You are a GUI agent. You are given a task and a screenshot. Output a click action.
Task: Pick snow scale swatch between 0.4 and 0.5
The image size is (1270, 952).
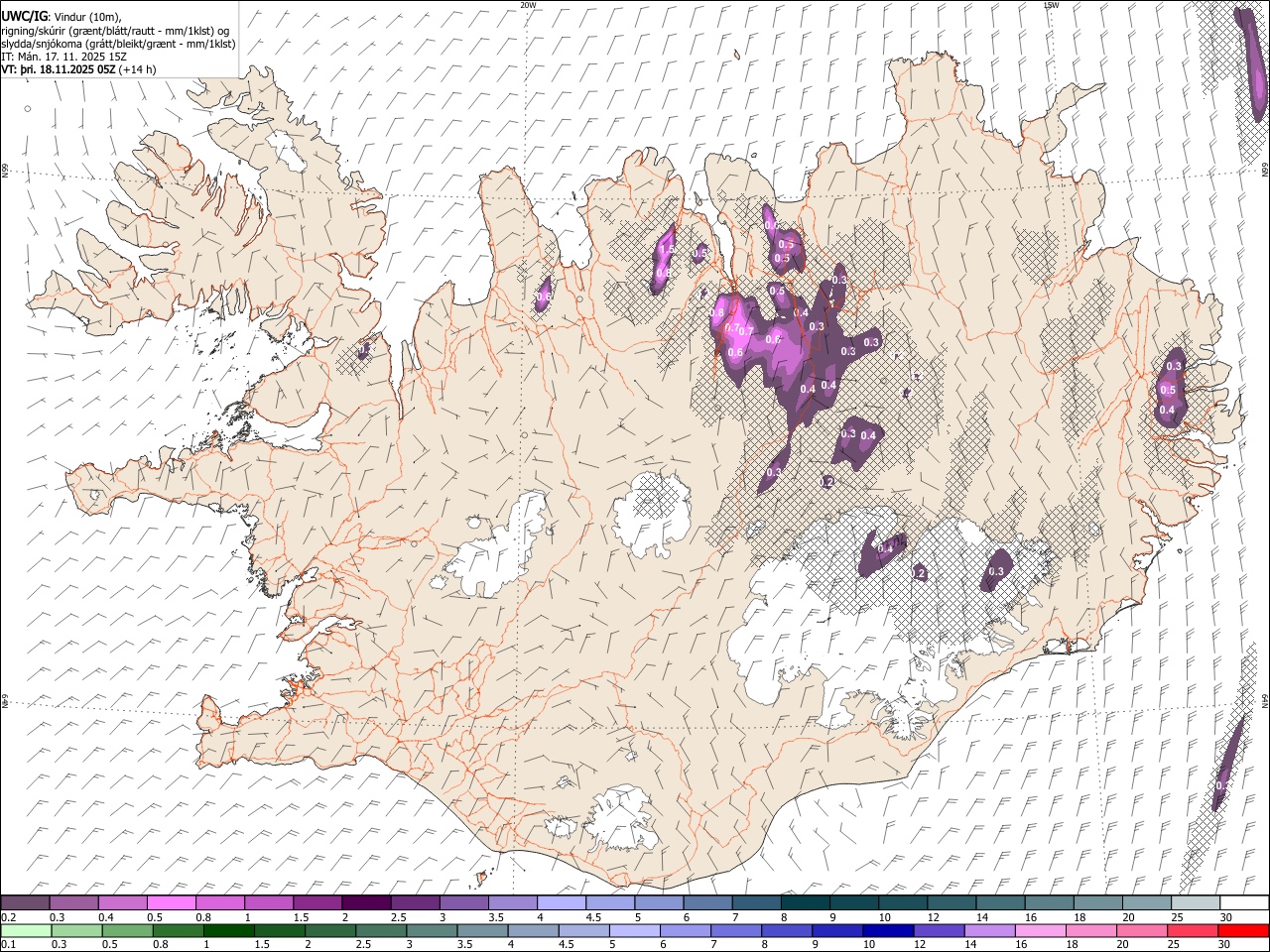(124, 902)
